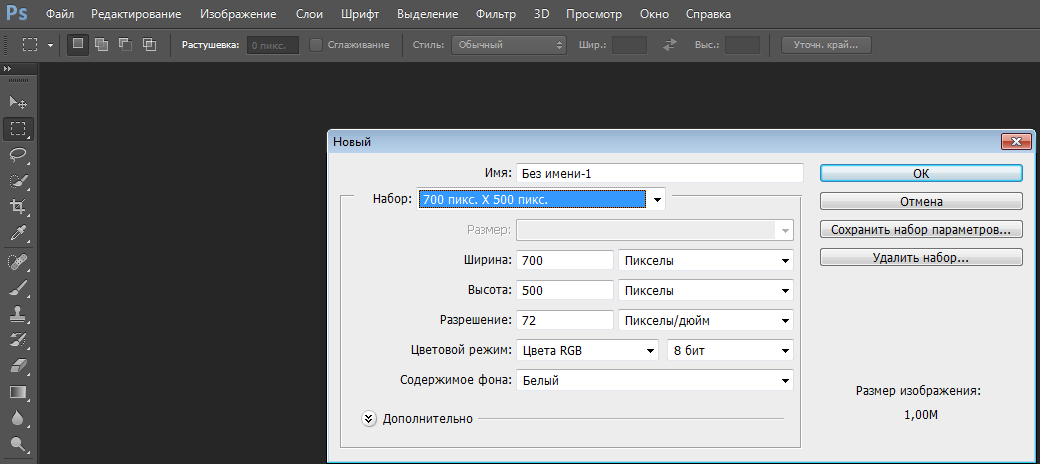Click the Отмена button

pyautogui.click(x=921, y=202)
